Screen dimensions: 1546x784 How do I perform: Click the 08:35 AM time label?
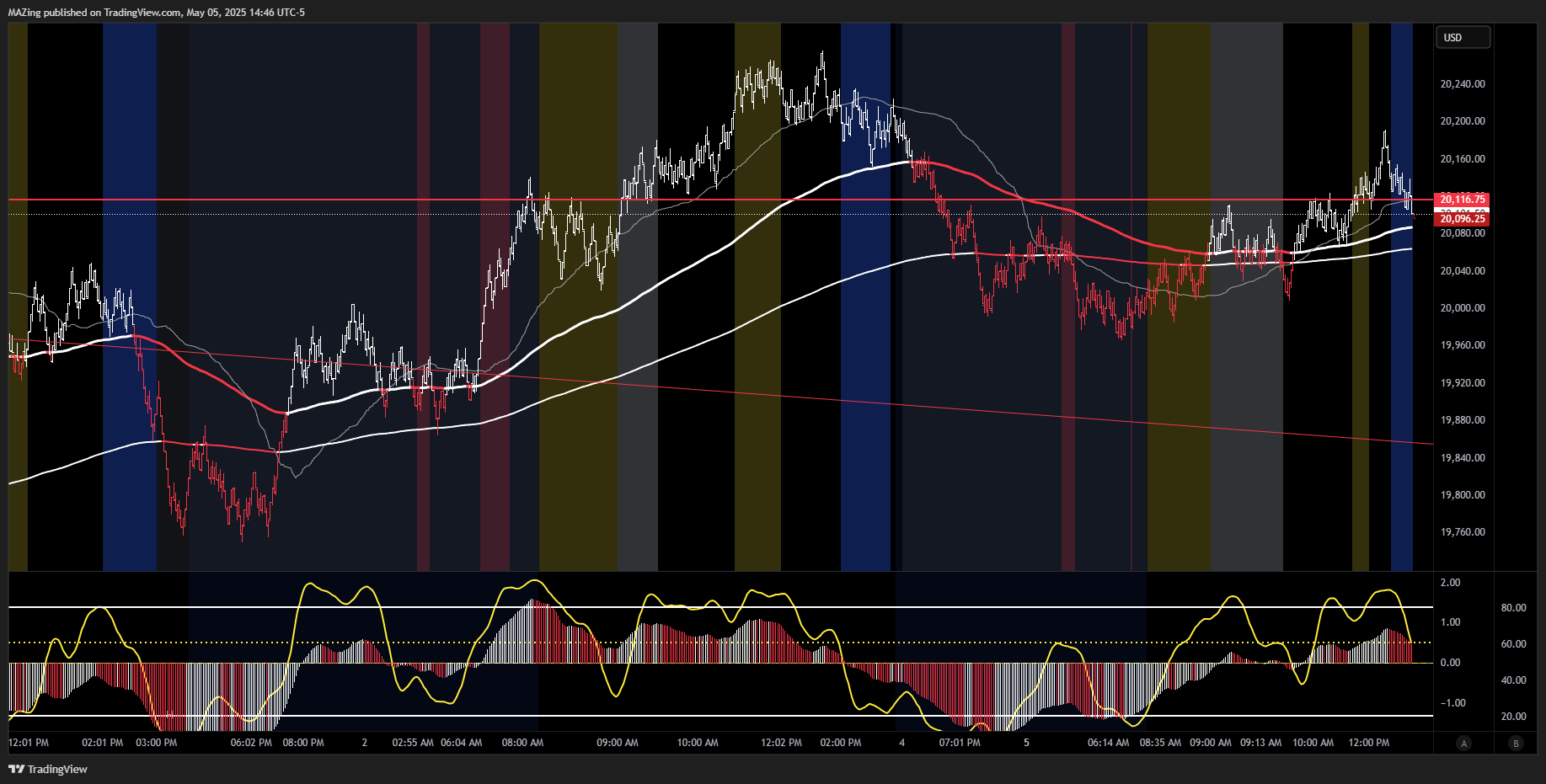1160,743
